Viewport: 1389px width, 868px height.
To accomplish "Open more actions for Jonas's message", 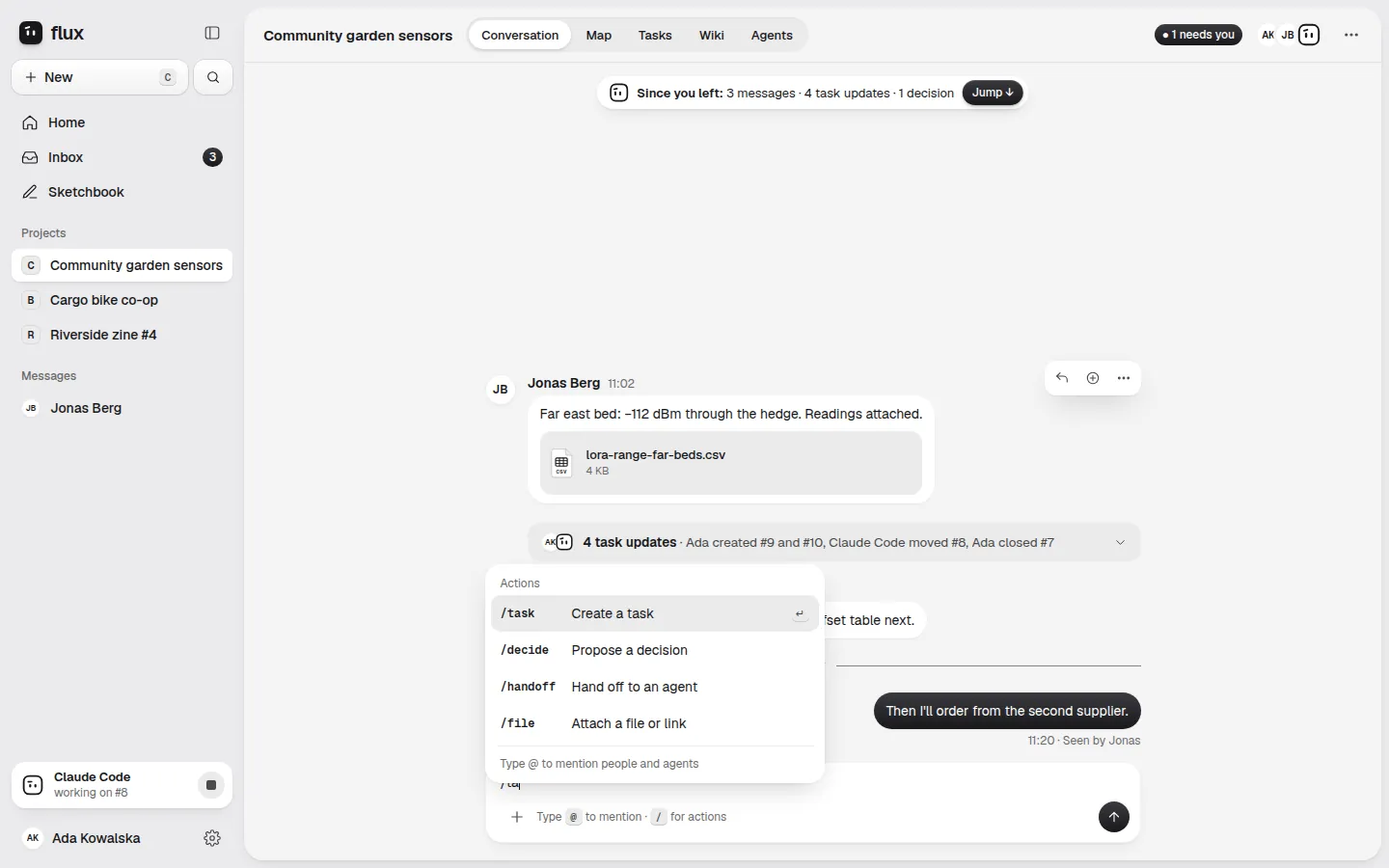I will pos(1124,378).
